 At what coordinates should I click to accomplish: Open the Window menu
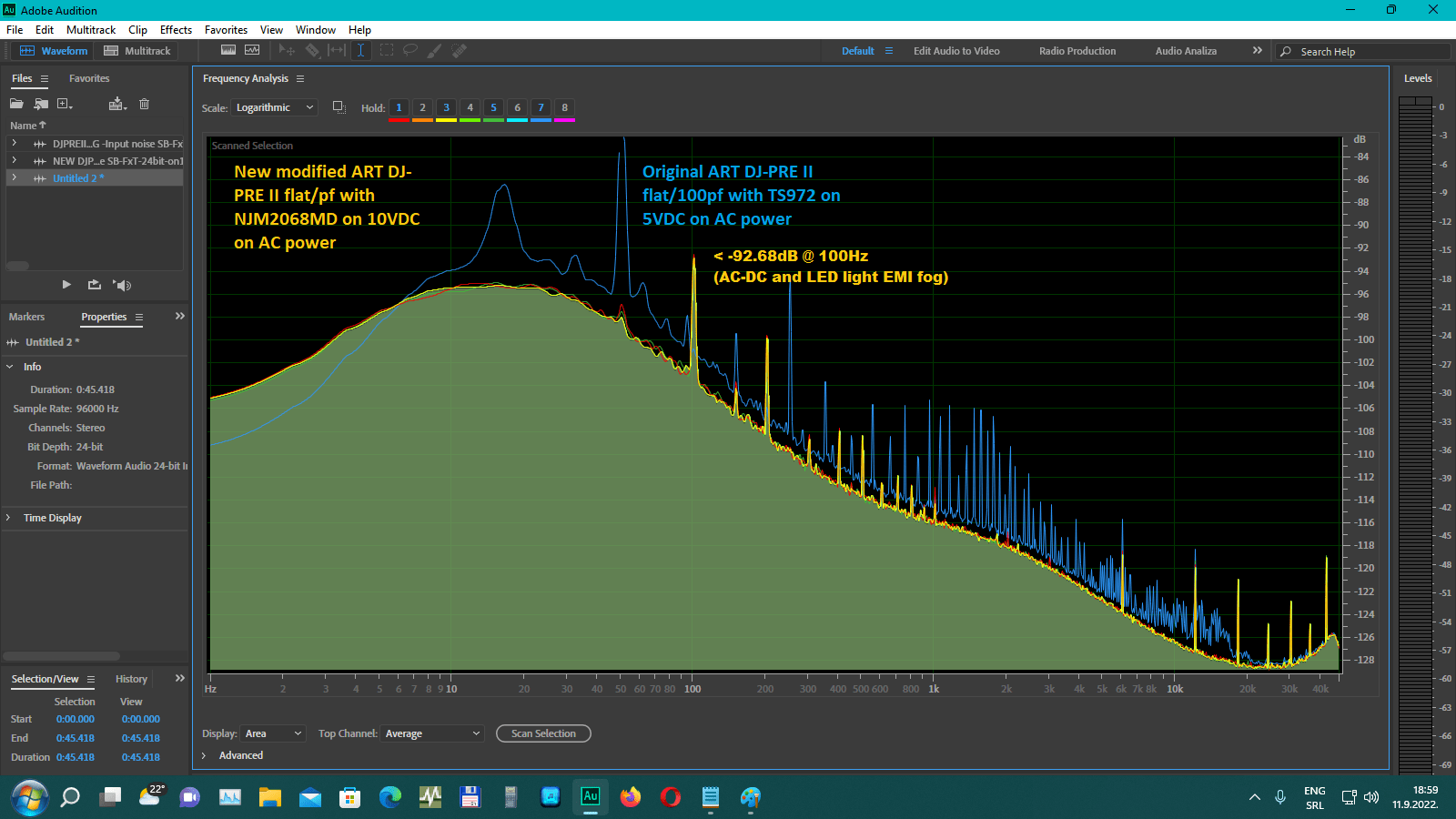[x=316, y=30]
